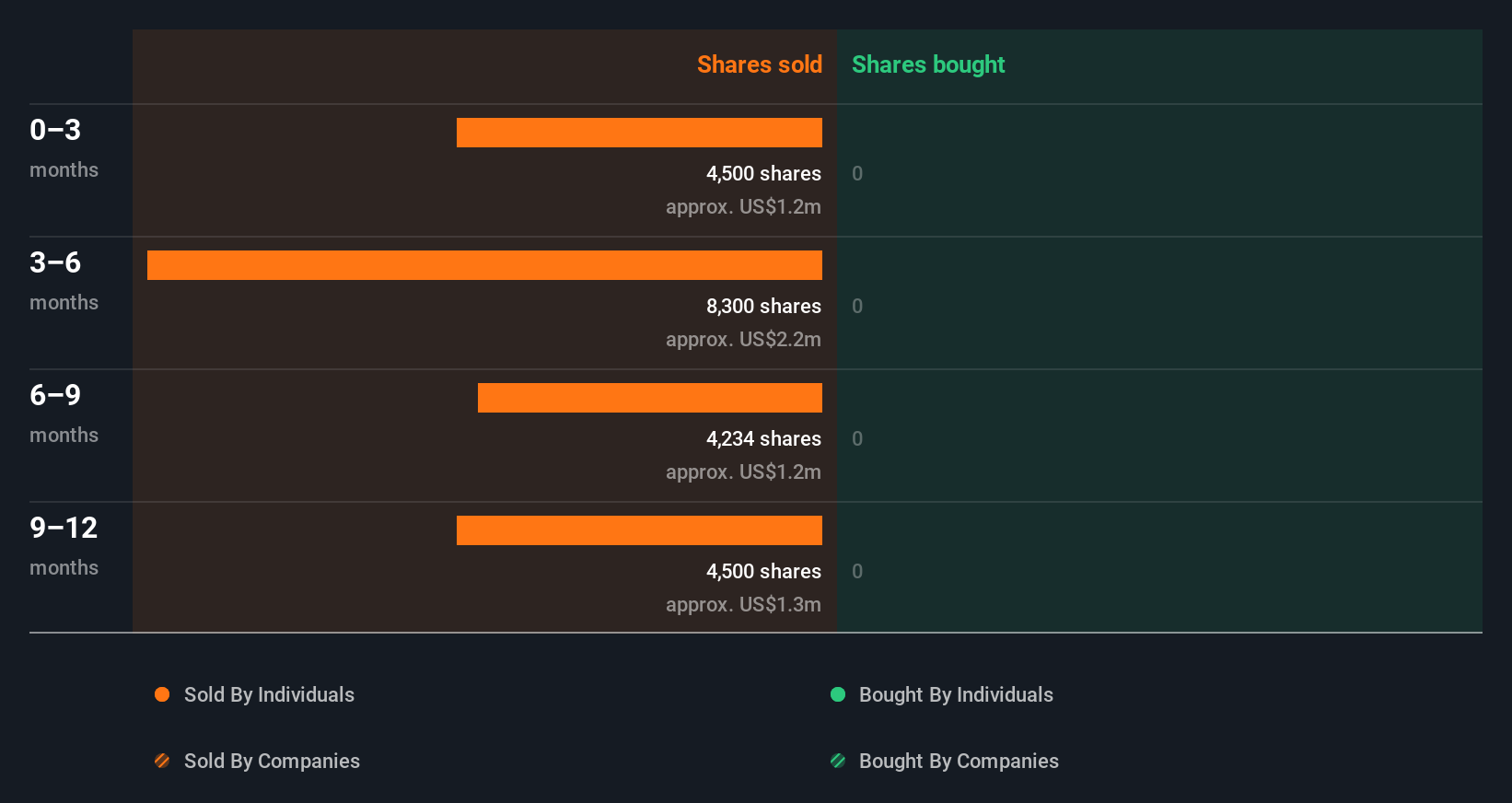Click the 8,300 shares value label
The image size is (1512, 803).
763,306
